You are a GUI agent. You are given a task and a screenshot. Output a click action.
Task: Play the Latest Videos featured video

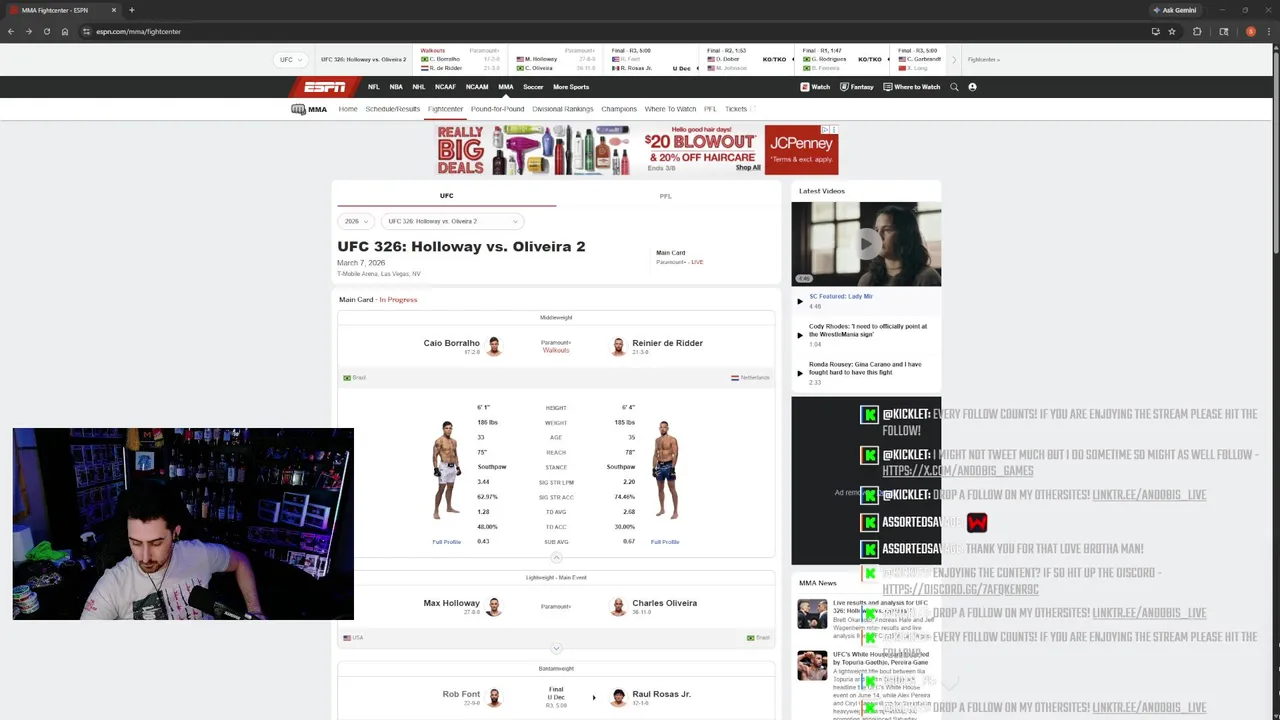point(866,244)
